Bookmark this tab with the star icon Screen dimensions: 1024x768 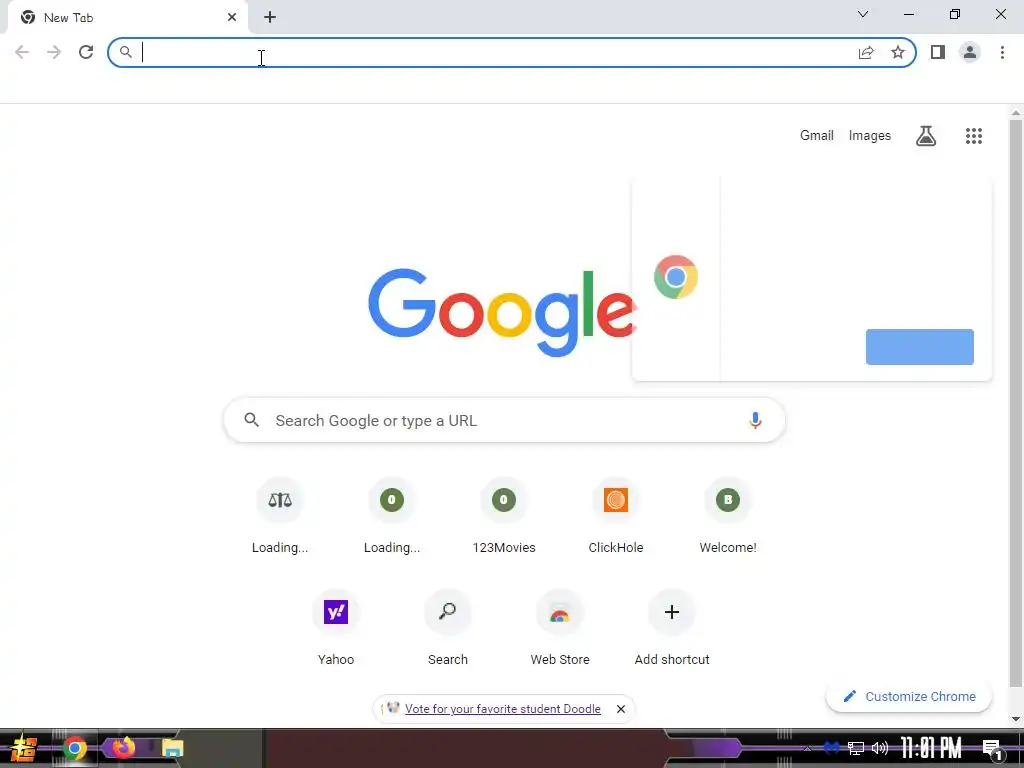898,52
